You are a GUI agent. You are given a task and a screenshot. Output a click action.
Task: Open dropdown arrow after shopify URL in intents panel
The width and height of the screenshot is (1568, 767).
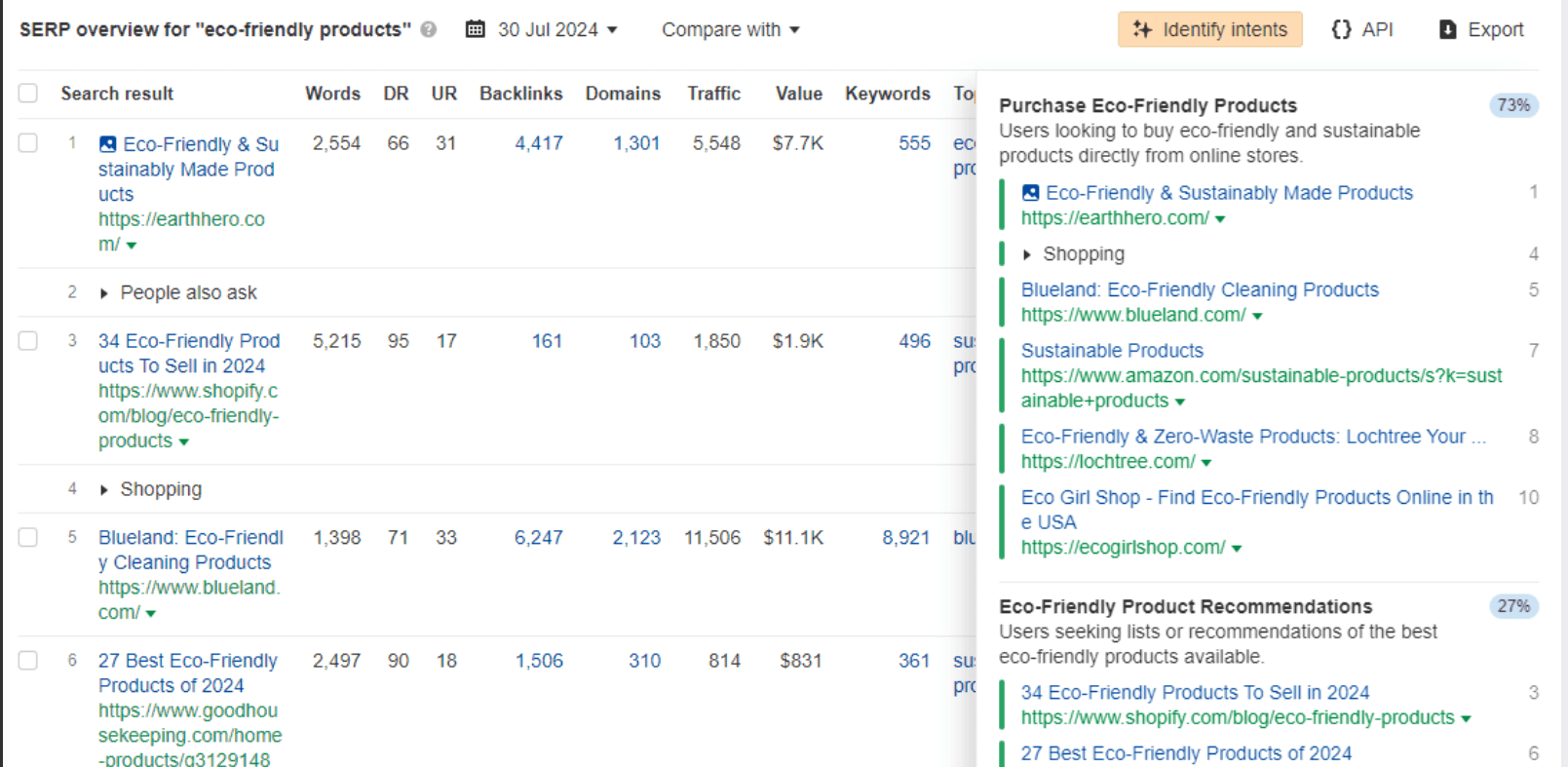(1466, 719)
